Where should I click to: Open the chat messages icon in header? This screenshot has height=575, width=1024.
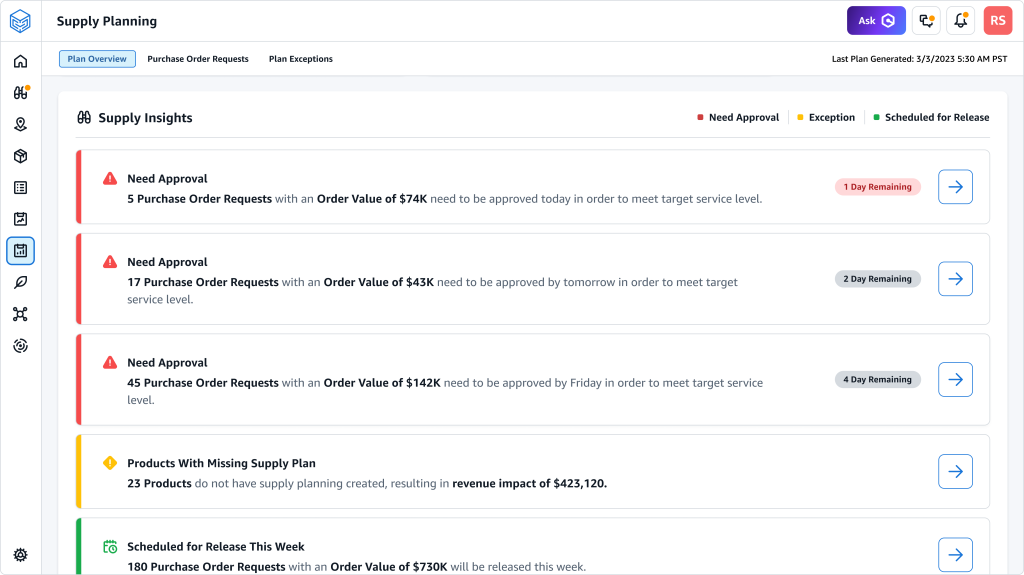tap(926, 21)
